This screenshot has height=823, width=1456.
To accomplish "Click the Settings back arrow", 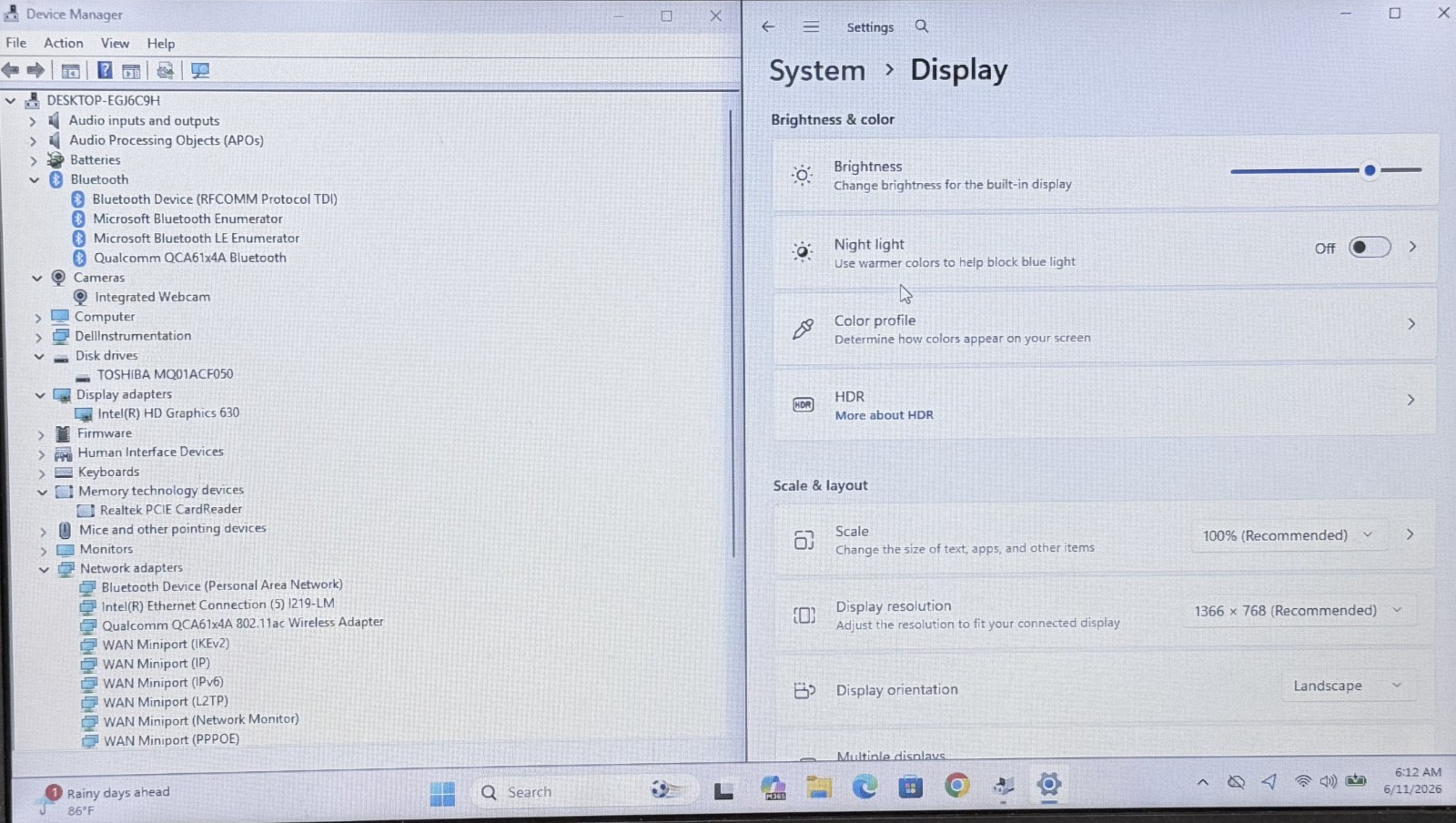I will 768,26.
